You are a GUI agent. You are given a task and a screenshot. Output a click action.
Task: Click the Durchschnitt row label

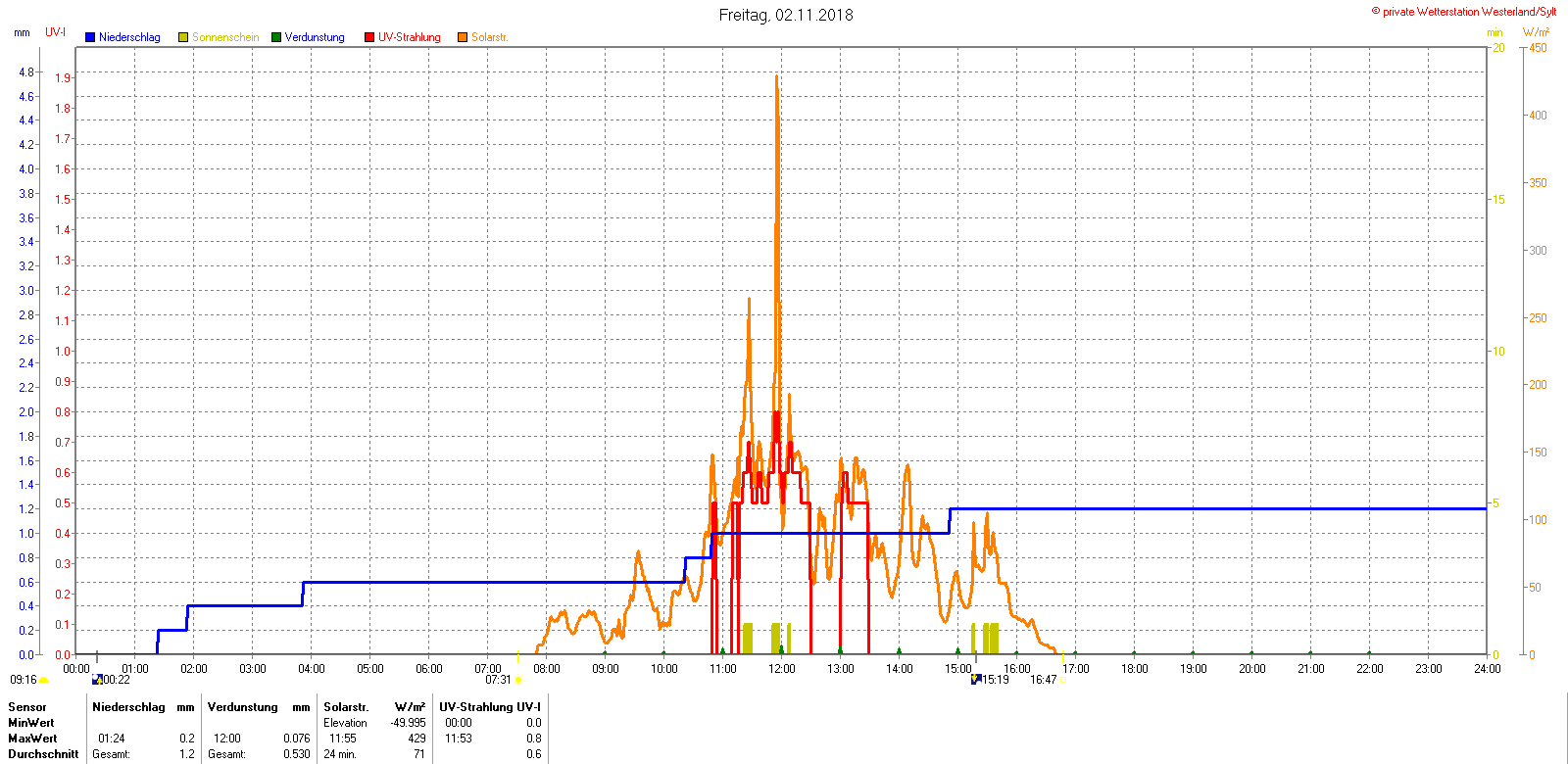click(x=43, y=754)
